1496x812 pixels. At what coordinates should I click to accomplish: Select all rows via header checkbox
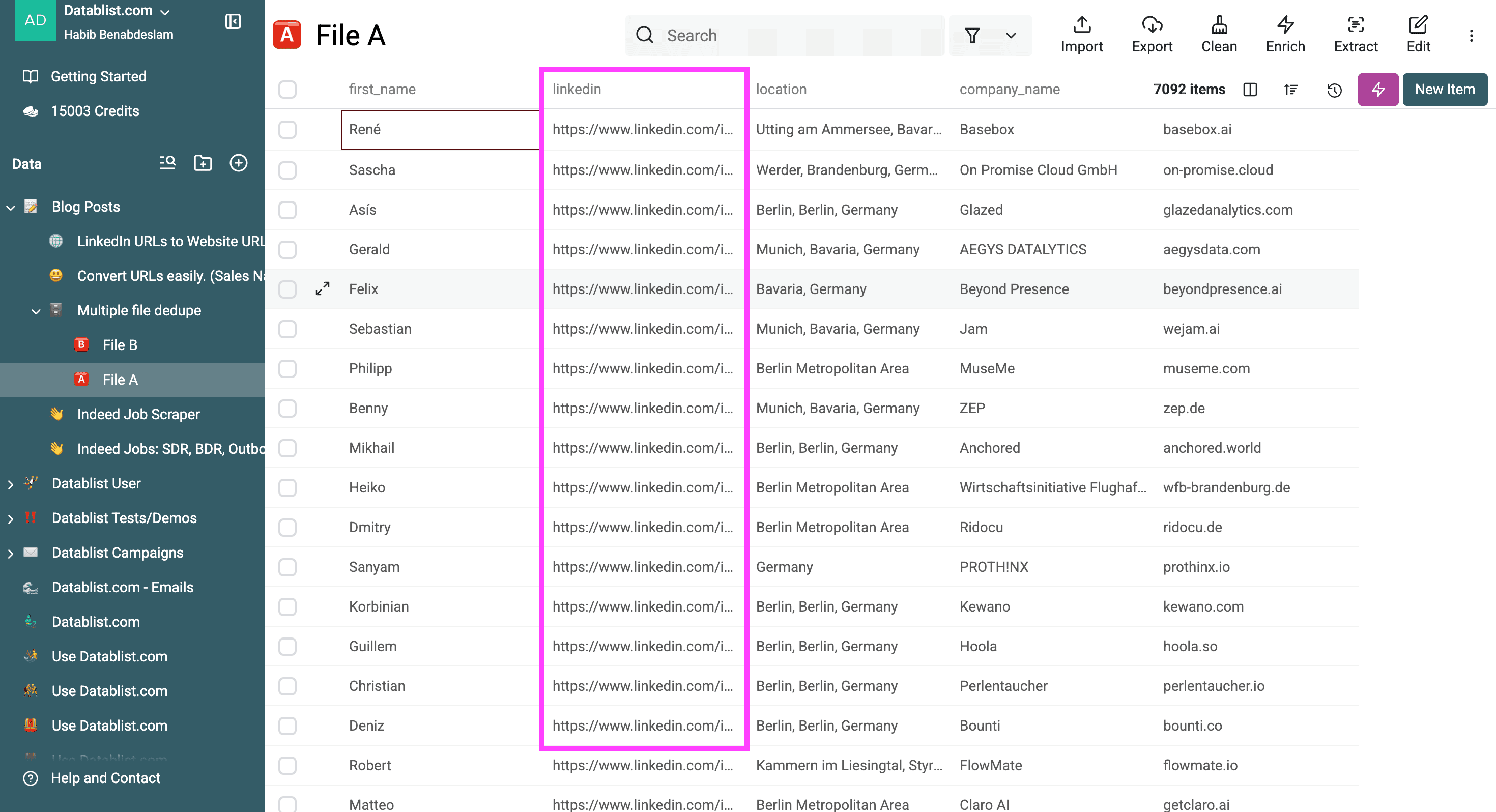click(287, 89)
